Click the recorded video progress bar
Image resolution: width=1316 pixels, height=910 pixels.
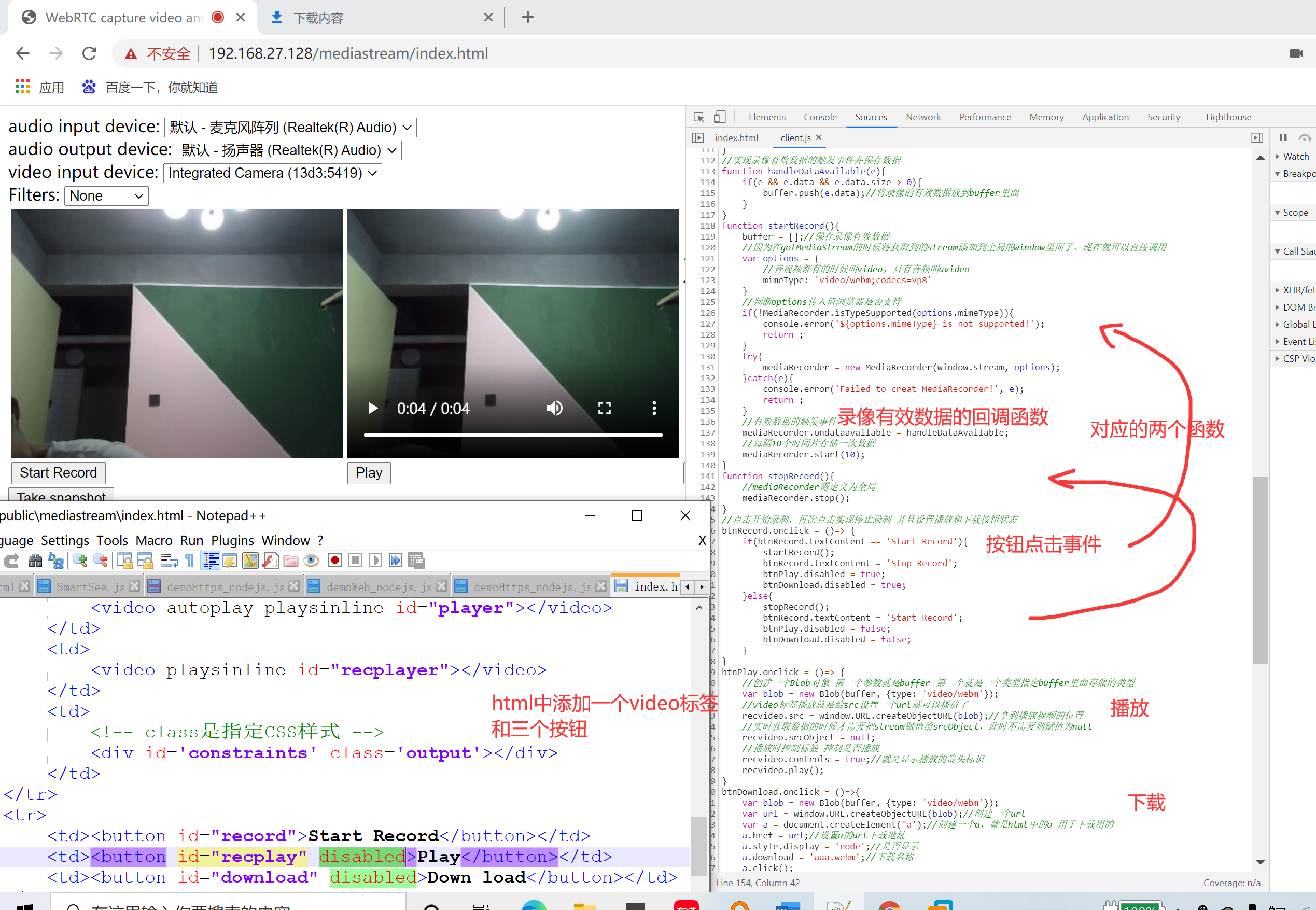pyautogui.click(x=513, y=435)
